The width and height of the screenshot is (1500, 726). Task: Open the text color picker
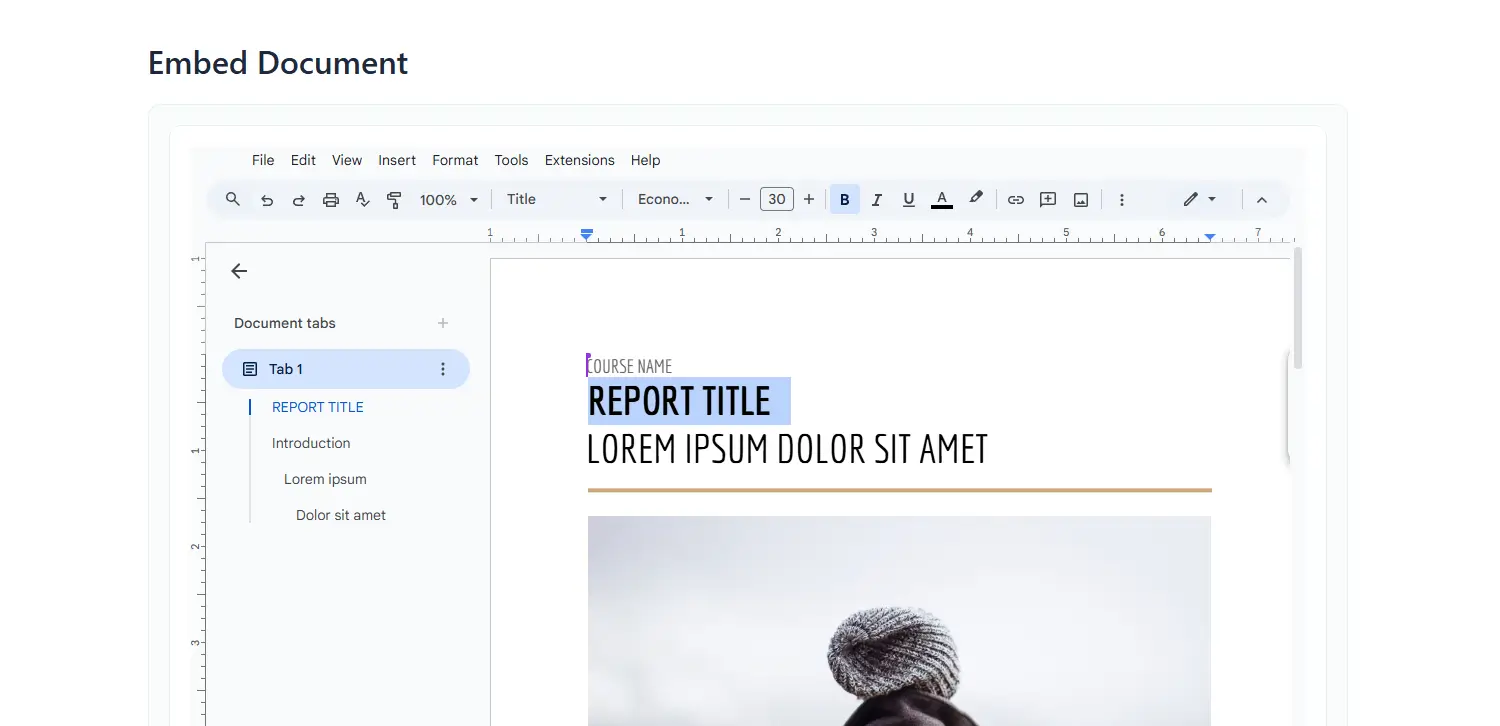941,199
